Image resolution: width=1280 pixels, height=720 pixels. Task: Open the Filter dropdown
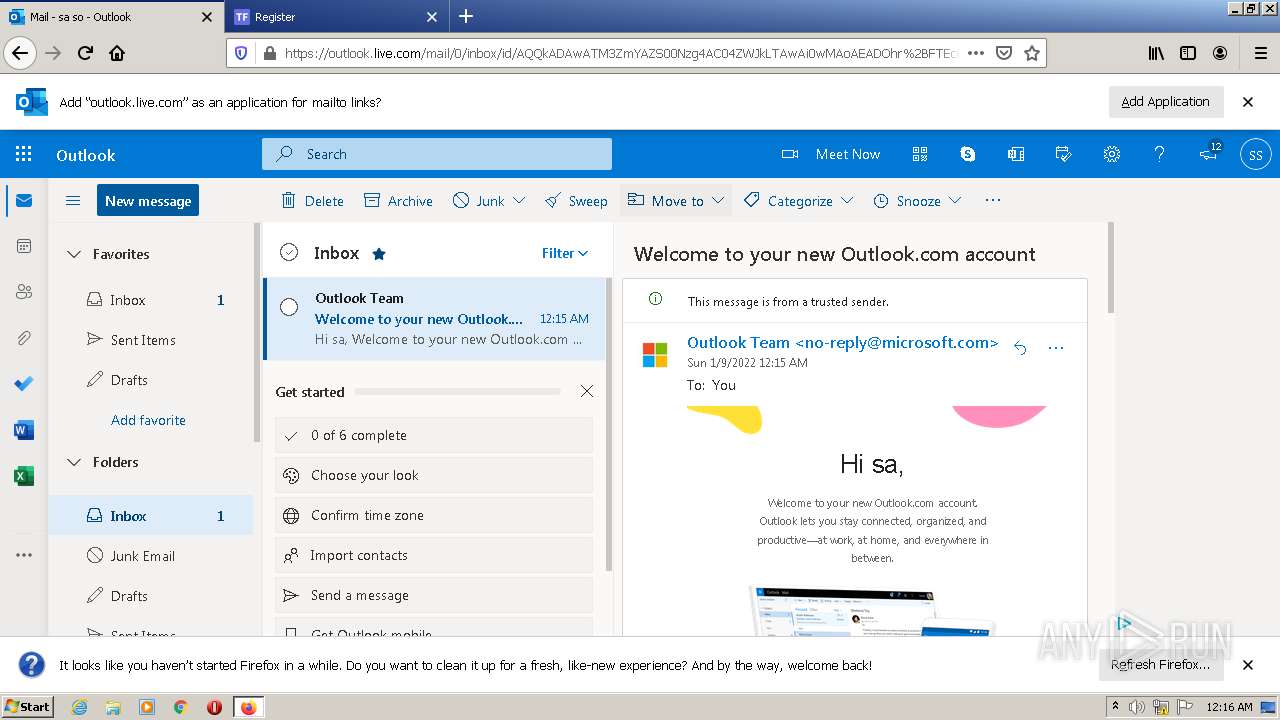click(565, 253)
